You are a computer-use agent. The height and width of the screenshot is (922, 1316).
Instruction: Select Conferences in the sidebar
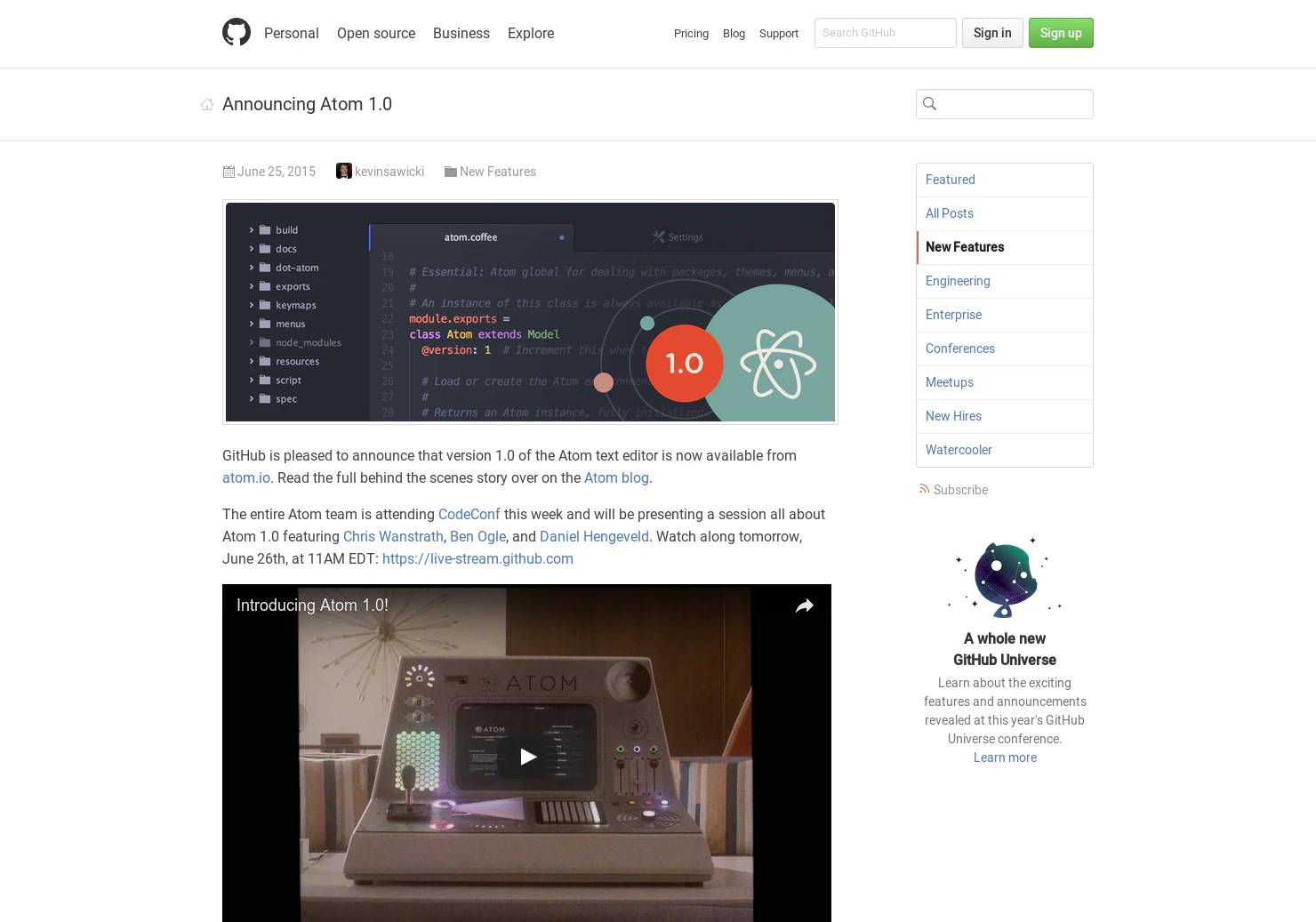1005,349
